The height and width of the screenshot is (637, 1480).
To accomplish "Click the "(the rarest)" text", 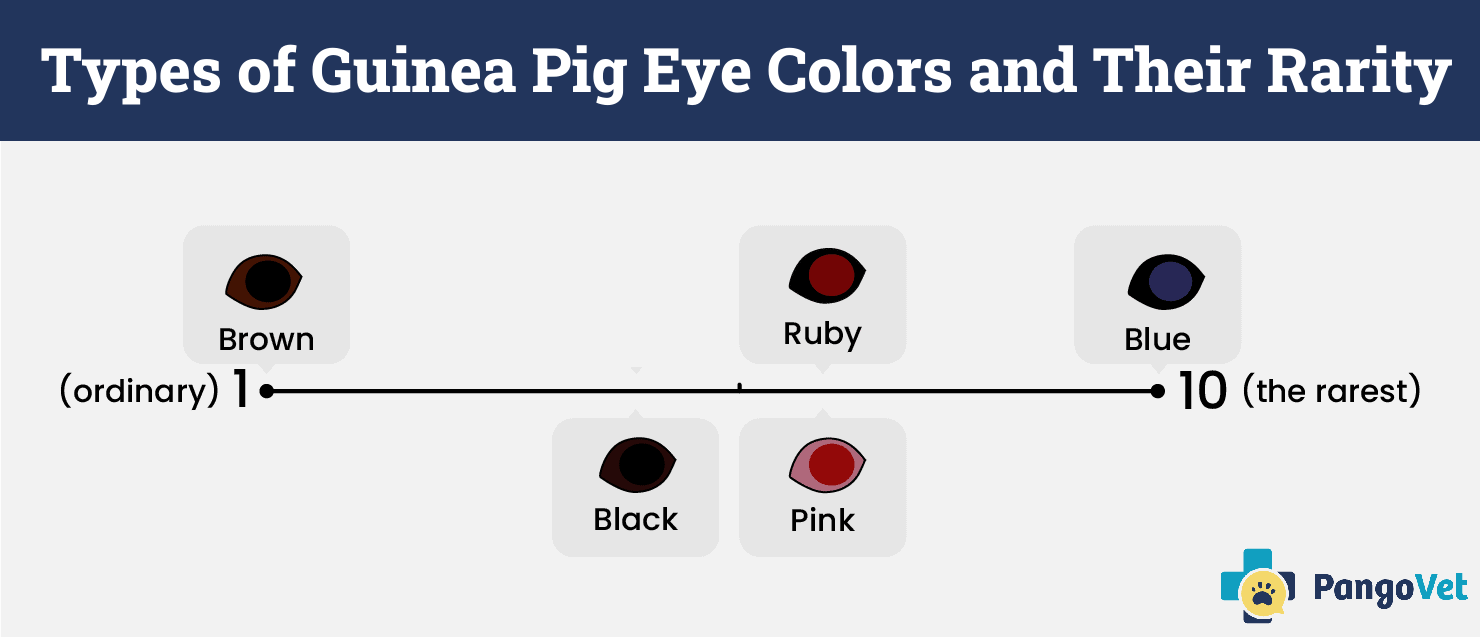I will (x=1331, y=391).
